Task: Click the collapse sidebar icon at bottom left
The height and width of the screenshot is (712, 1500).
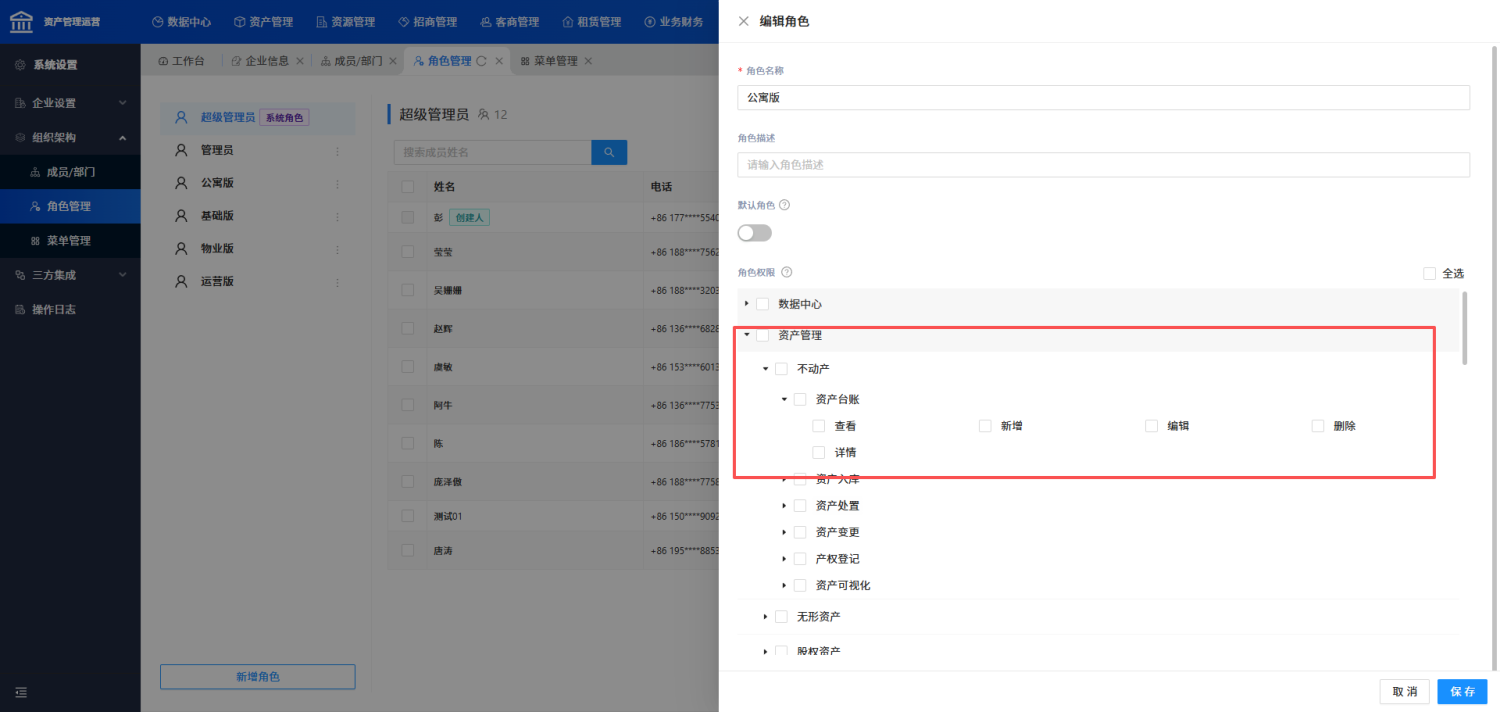Action: [x=21, y=692]
